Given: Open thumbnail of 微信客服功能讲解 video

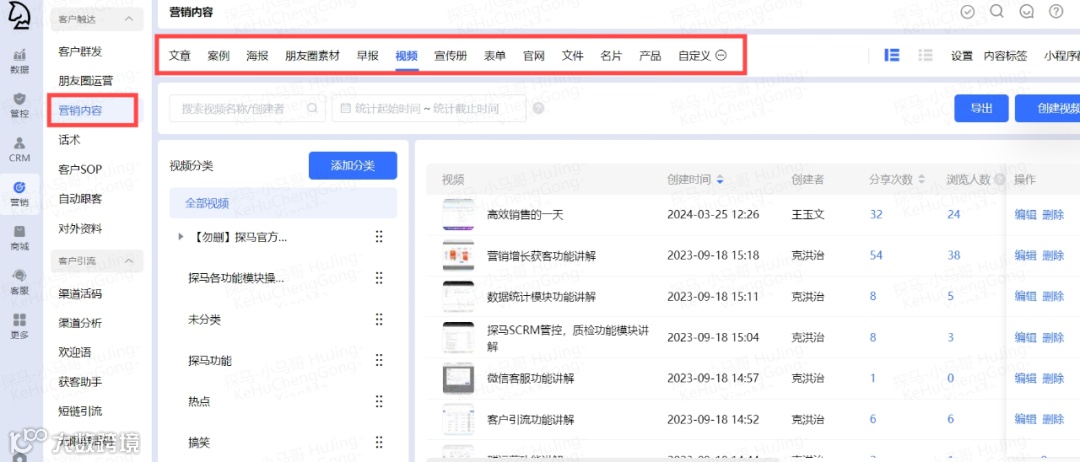Looking at the screenshot, I should tap(458, 378).
